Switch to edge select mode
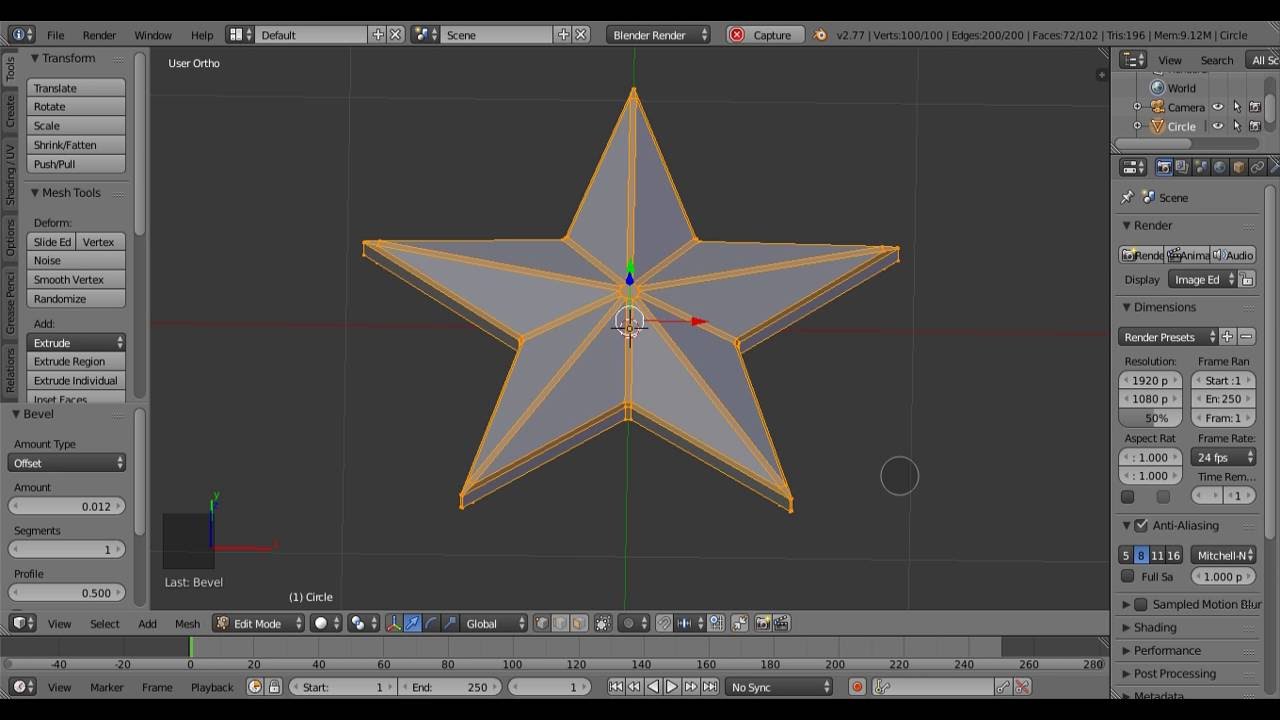Image resolution: width=1280 pixels, height=720 pixels. pos(560,623)
